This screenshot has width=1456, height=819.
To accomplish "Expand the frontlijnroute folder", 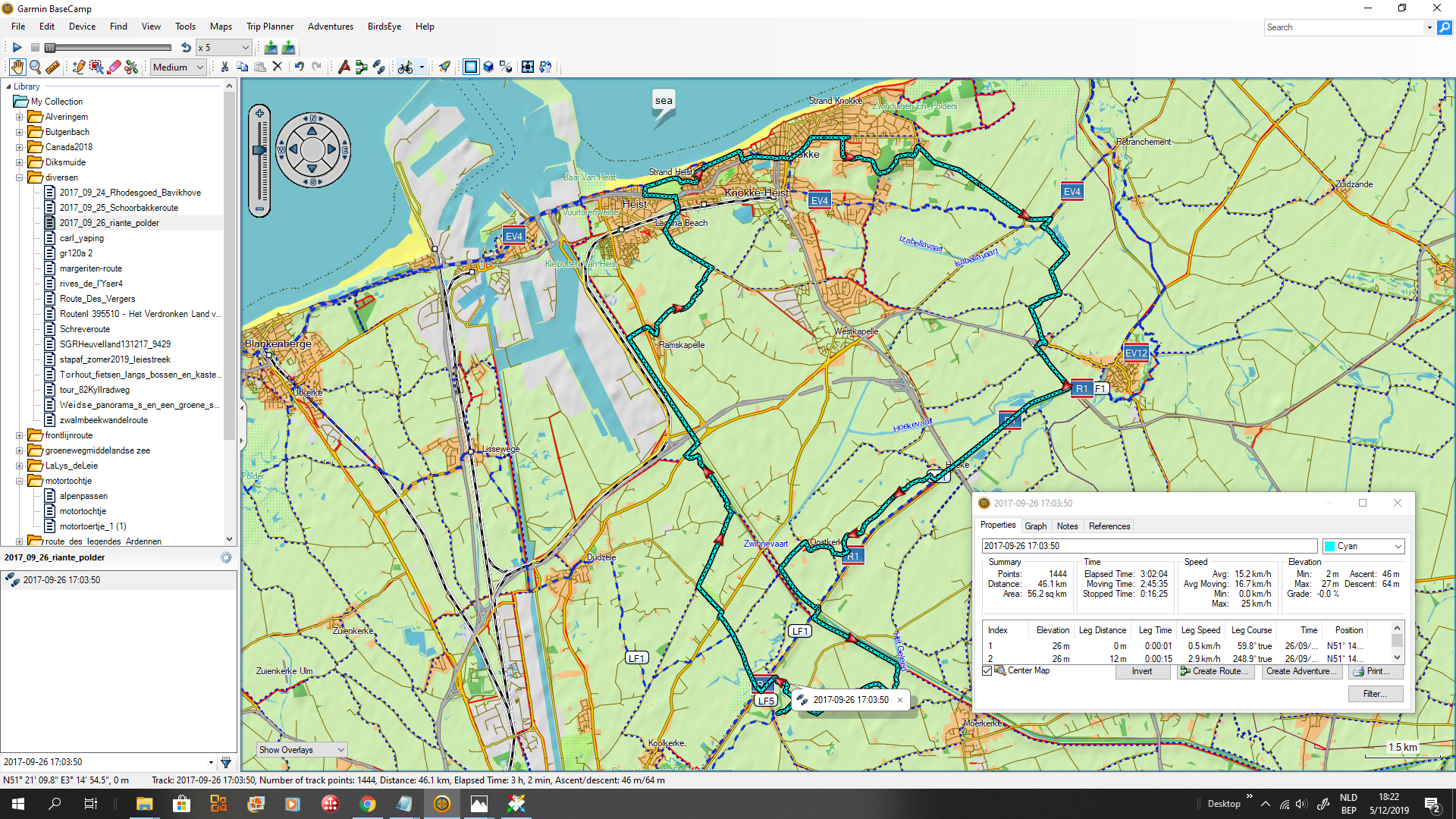I will coord(19,435).
